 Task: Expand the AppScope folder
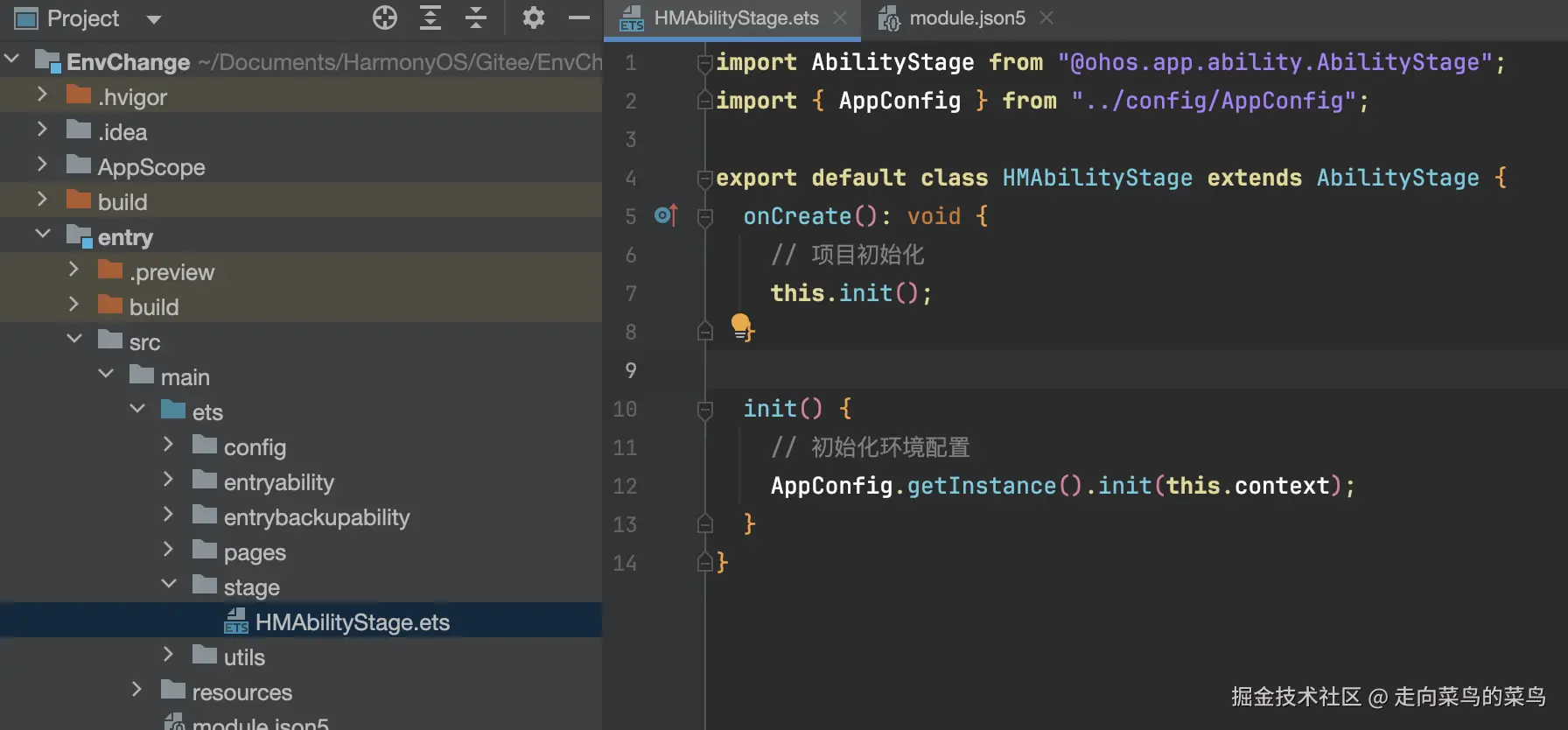42,165
